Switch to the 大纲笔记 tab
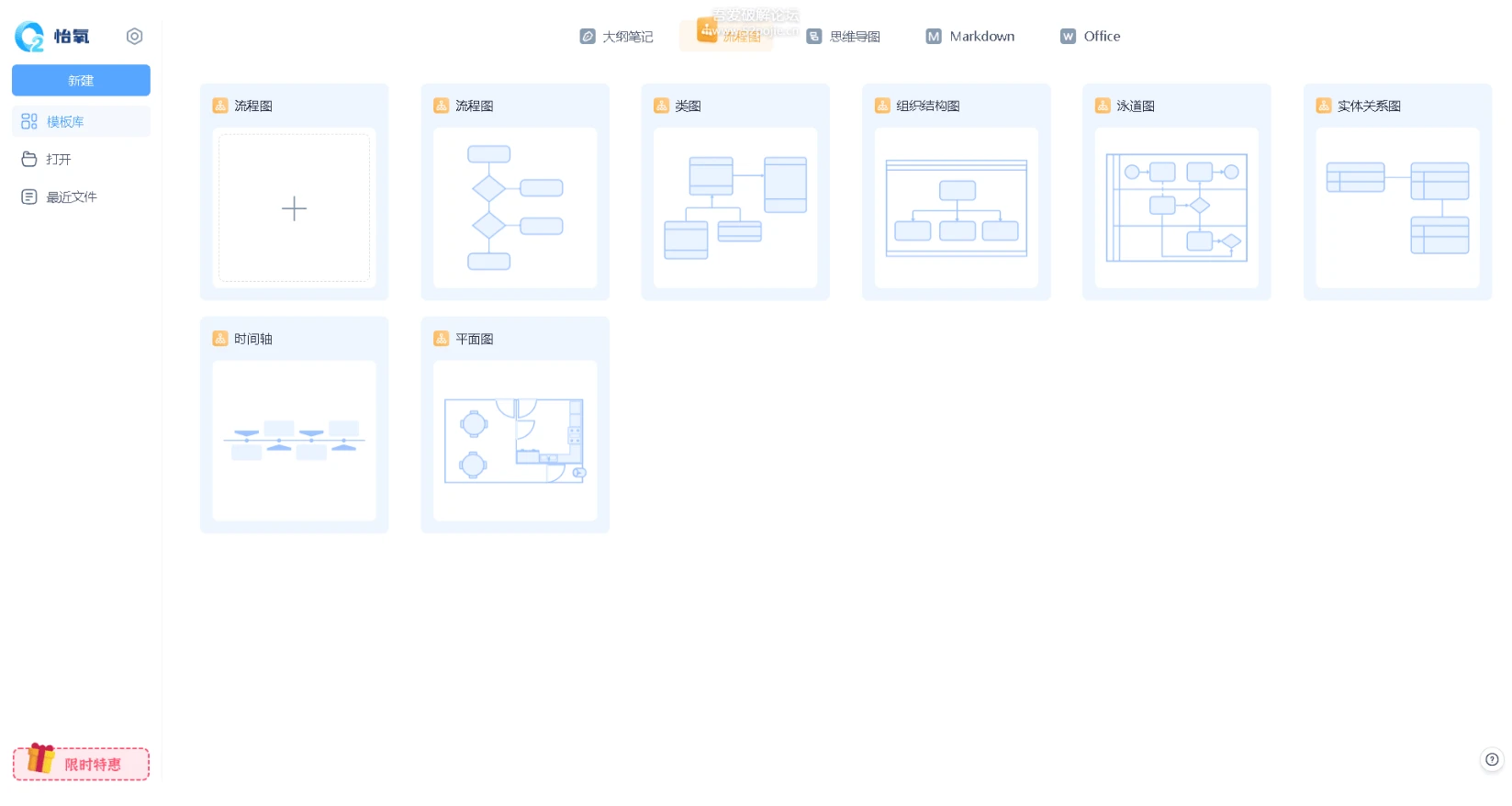Screen dimensions: 1512x806 click(x=617, y=36)
